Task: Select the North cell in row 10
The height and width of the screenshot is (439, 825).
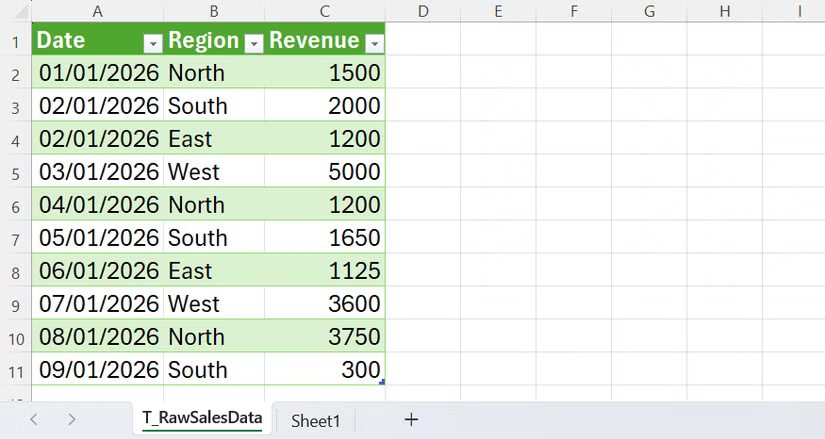Action: (214, 336)
